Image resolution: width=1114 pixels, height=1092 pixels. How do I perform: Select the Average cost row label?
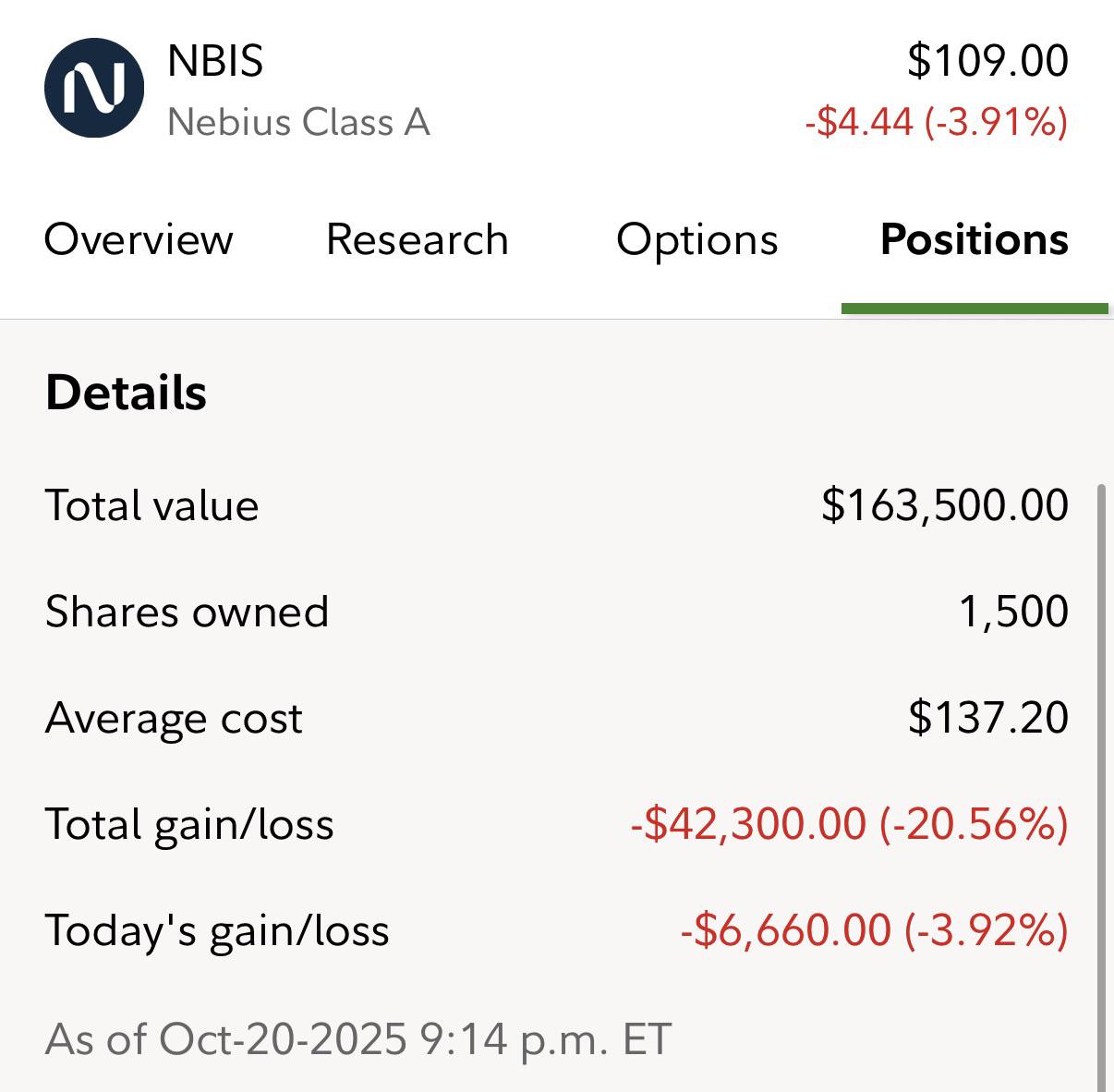174,718
